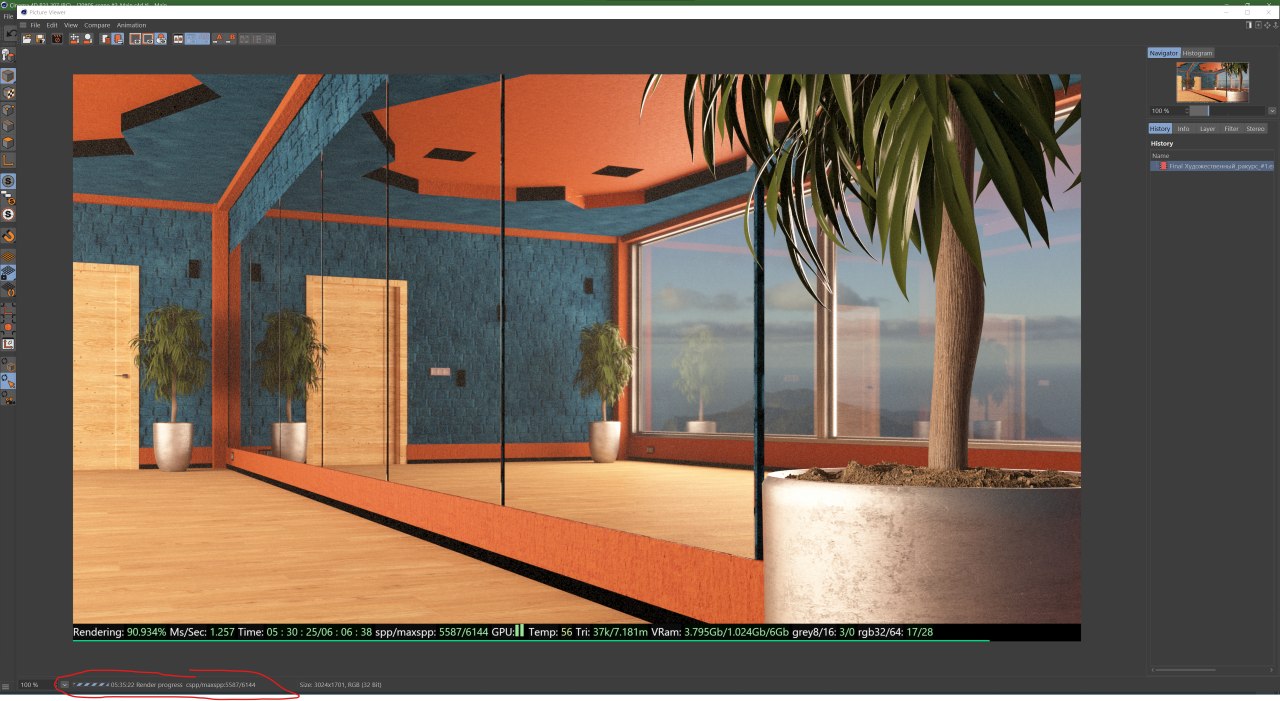Click Navigator preview thumbnail
1280x701 pixels.
[1212, 82]
